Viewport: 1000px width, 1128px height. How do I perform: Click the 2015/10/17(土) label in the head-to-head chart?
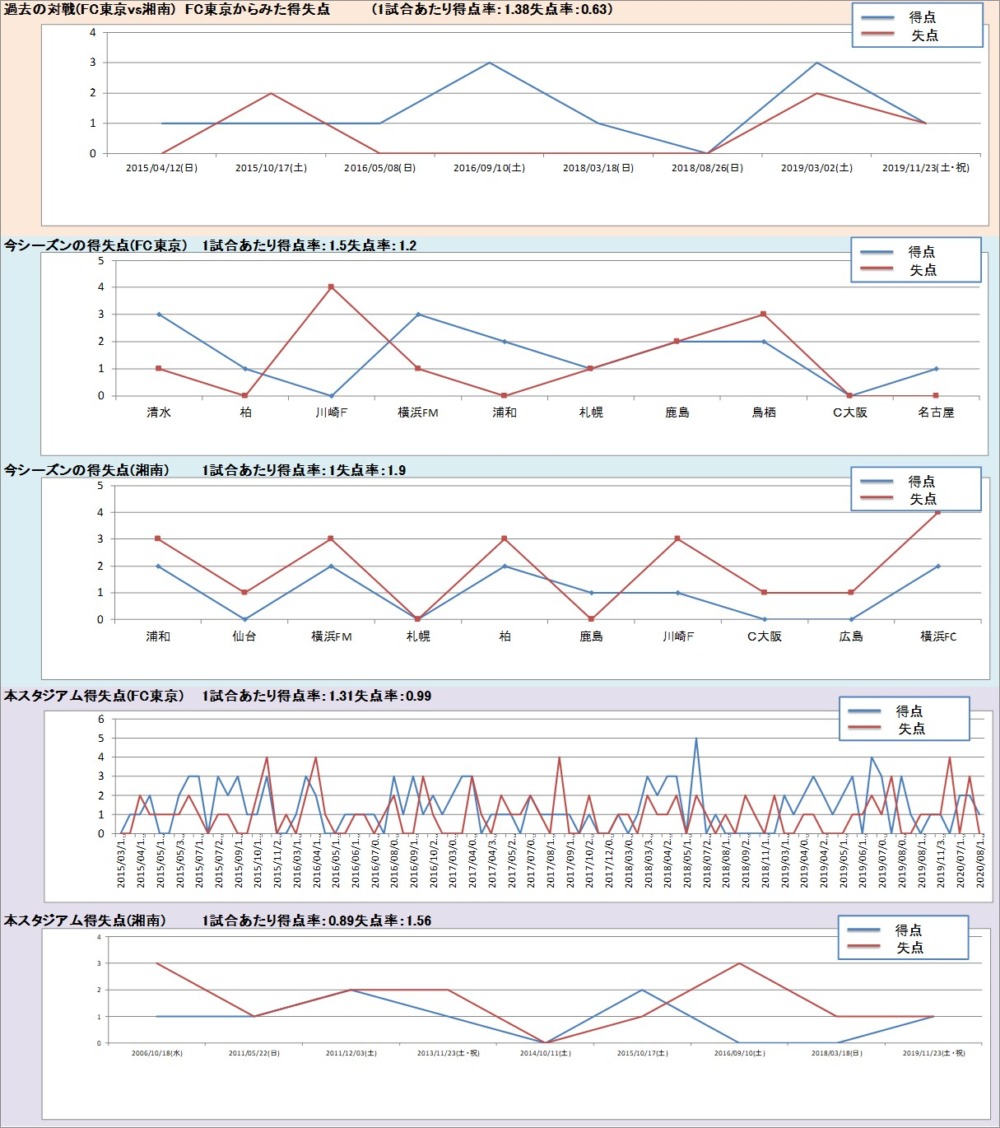coord(271,168)
